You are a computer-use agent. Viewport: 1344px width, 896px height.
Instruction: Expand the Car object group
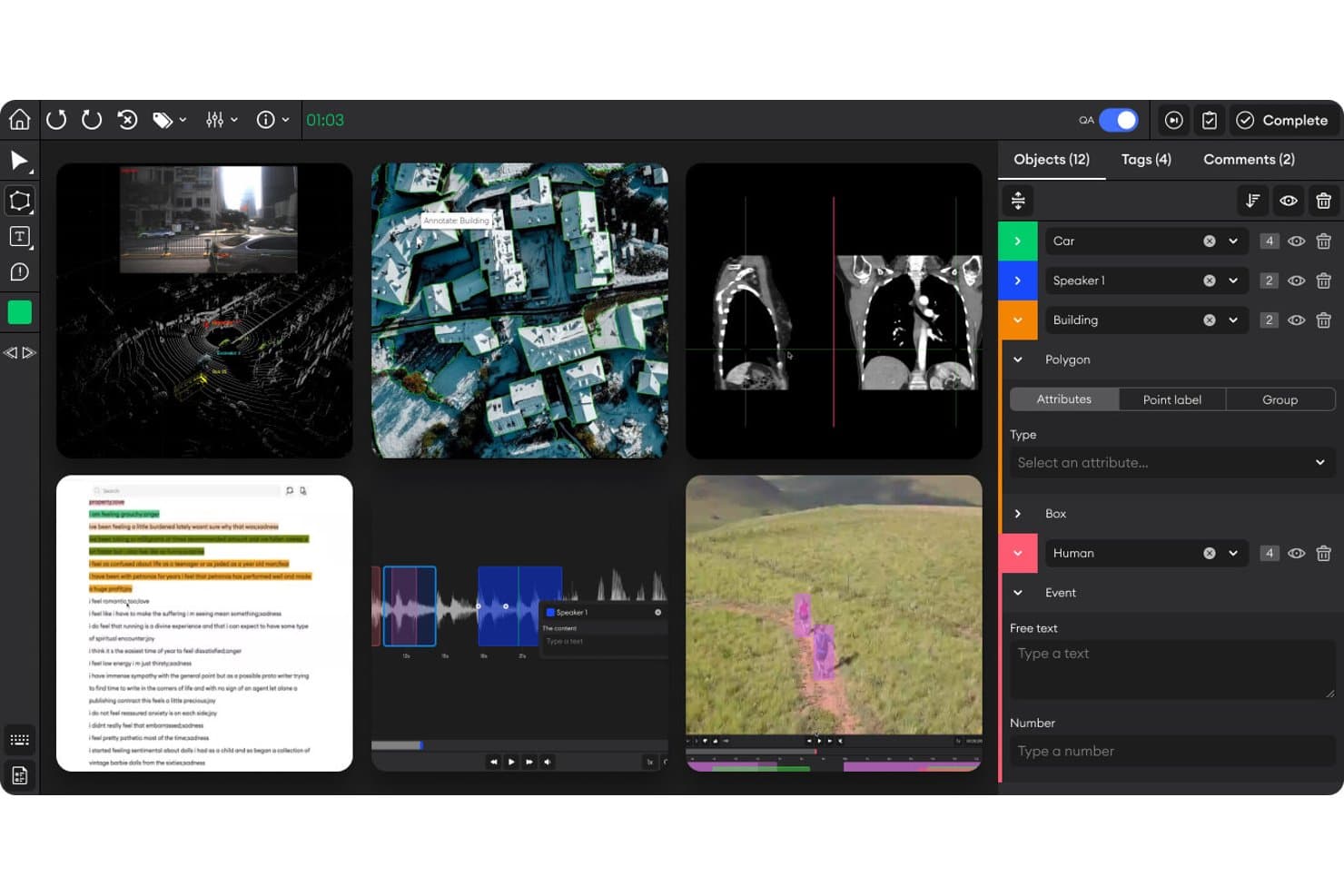click(1018, 241)
